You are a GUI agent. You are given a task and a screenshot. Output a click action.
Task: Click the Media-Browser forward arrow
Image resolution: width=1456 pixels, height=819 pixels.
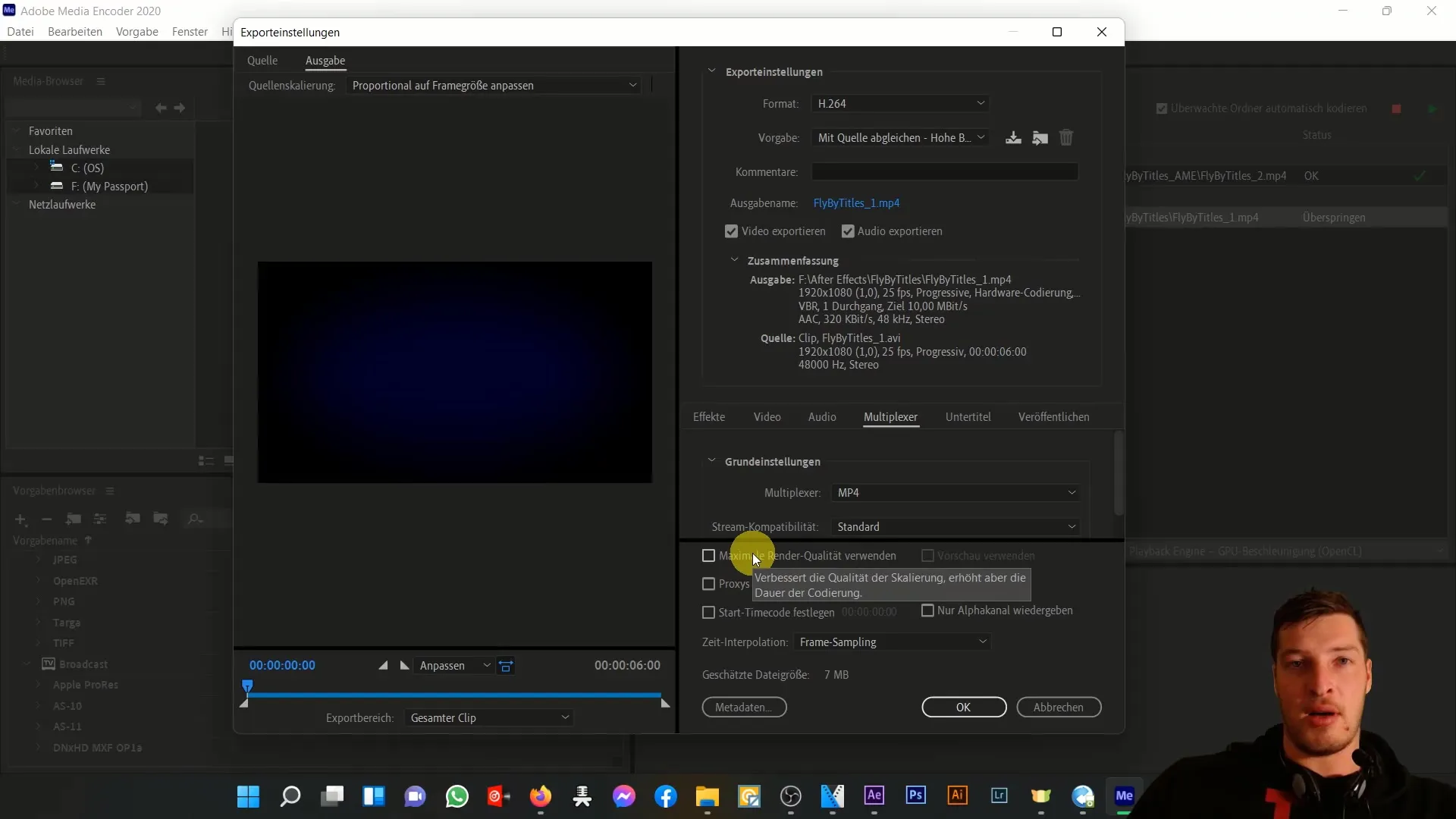tap(180, 108)
